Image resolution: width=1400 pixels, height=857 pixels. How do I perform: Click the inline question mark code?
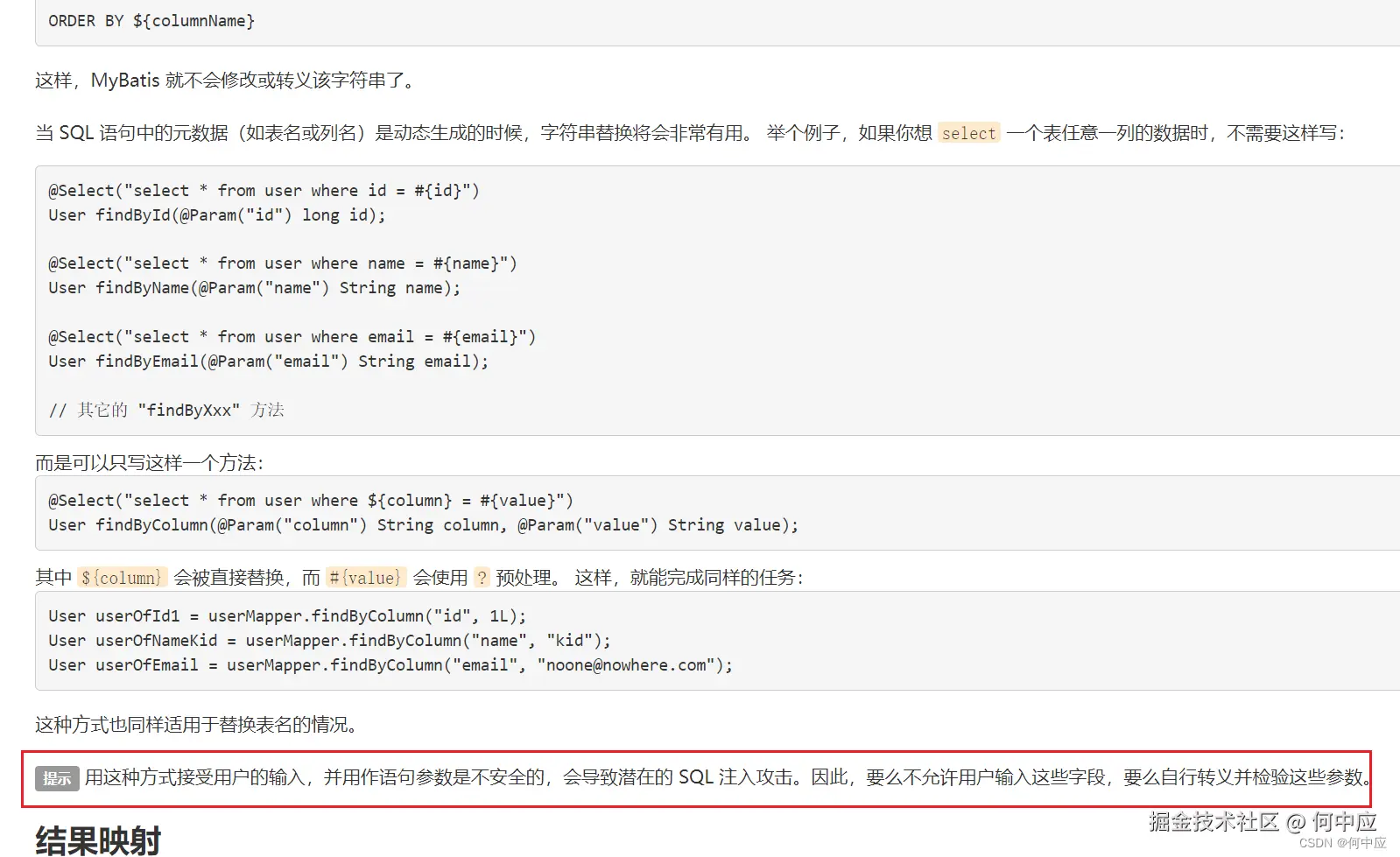(x=482, y=578)
